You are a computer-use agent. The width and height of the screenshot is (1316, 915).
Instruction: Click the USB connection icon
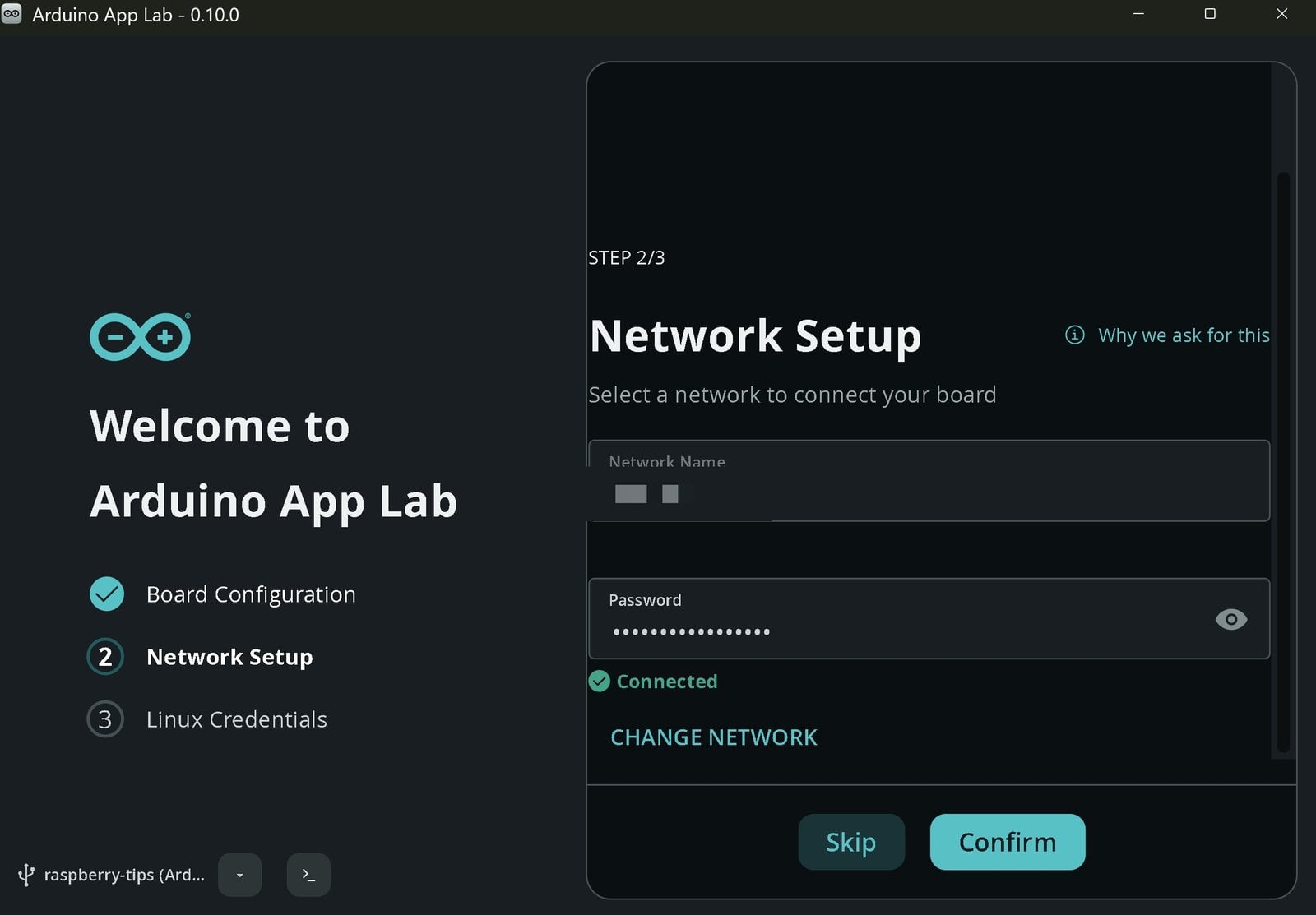[x=26, y=875]
